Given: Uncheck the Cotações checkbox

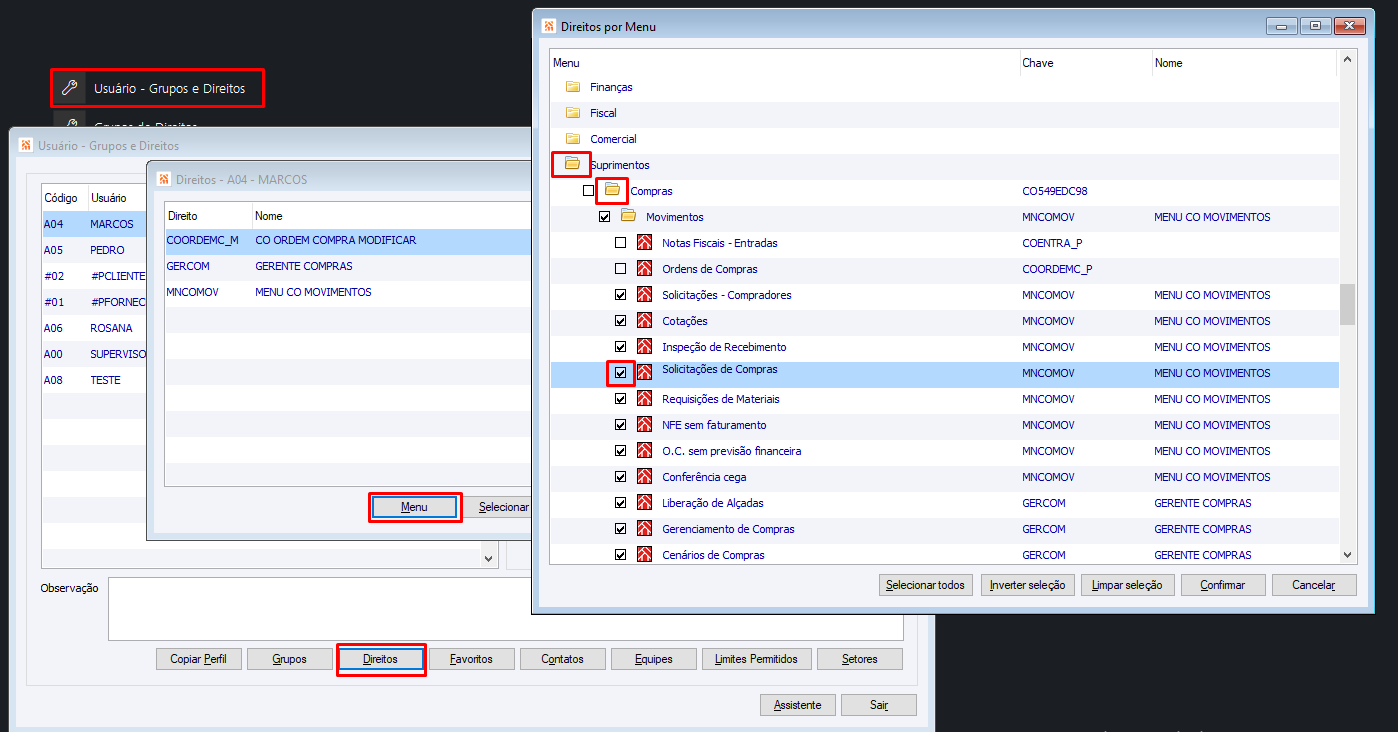Looking at the screenshot, I should pyautogui.click(x=620, y=321).
